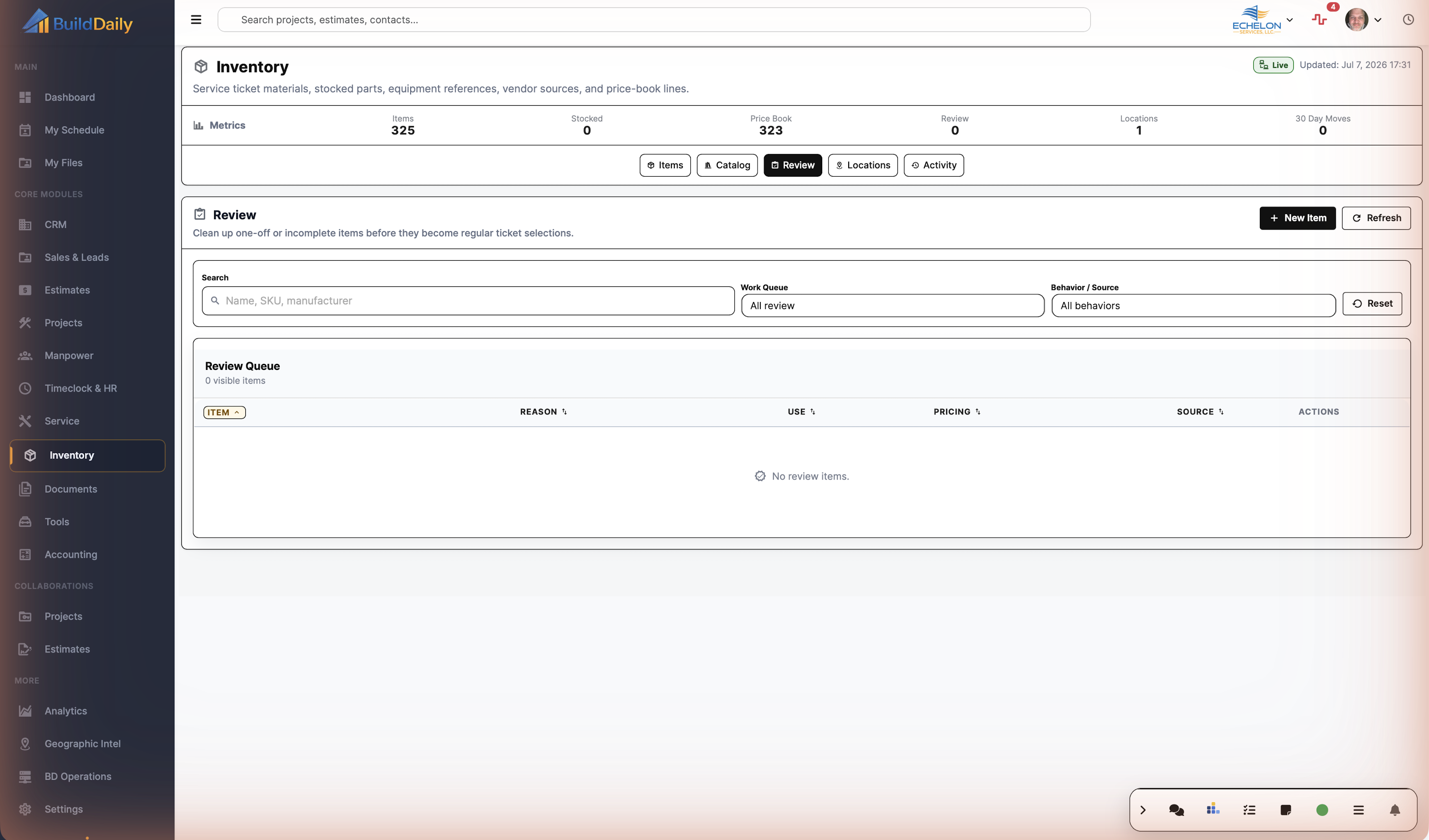Image resolution: width=1429 pixels, height=840 pixels.
Task: Open the Behavior / Source dropdown
Action: pyautogui.click(x=1194, y=306)
